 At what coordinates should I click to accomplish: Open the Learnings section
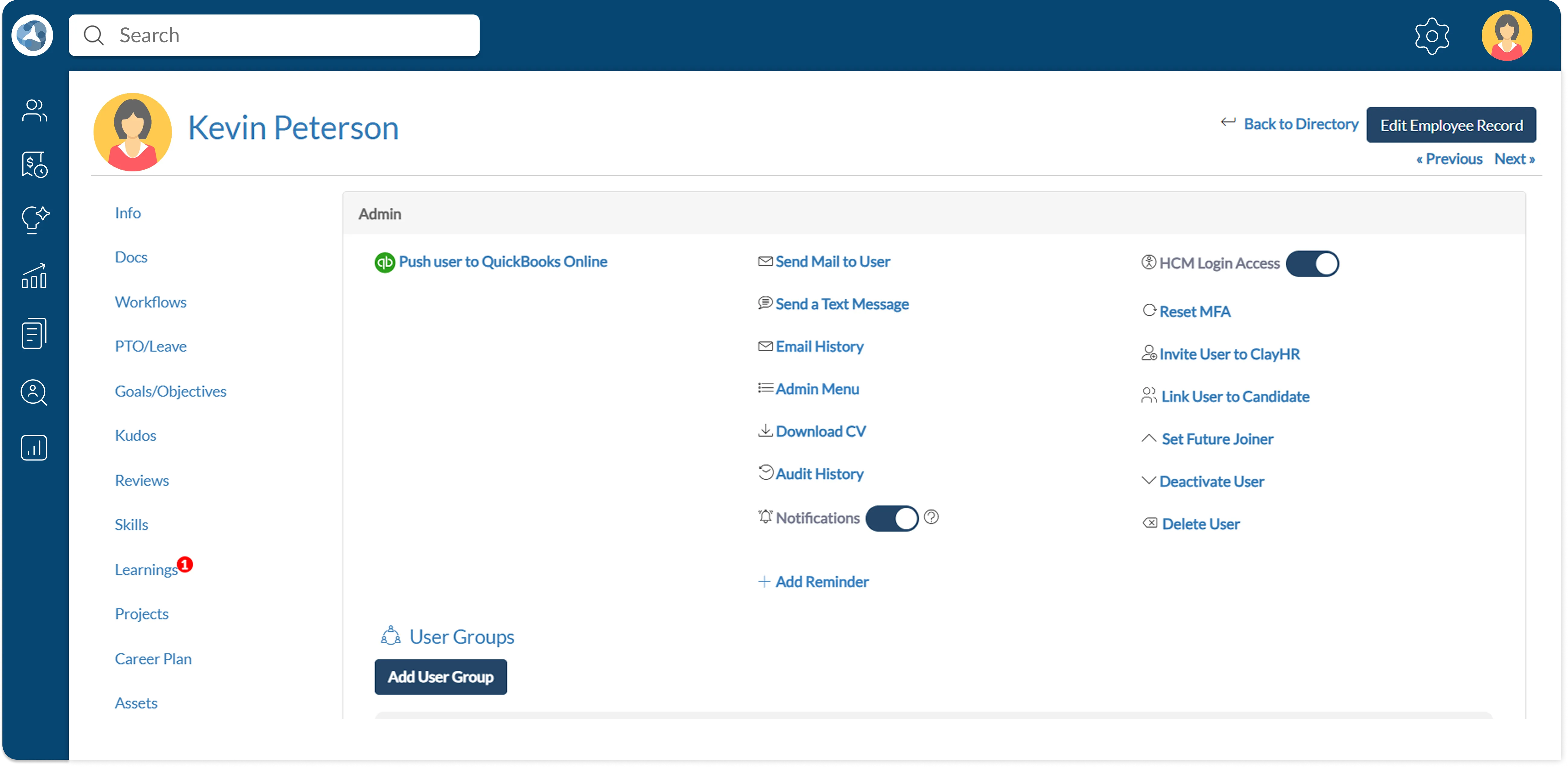pyautogui.click(x=146, y=570)
